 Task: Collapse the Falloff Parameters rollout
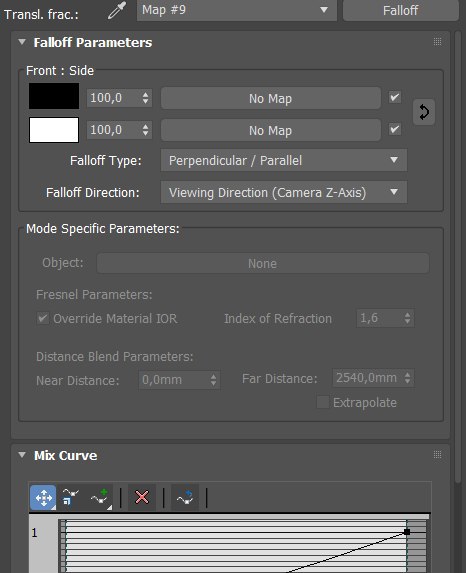22,42
